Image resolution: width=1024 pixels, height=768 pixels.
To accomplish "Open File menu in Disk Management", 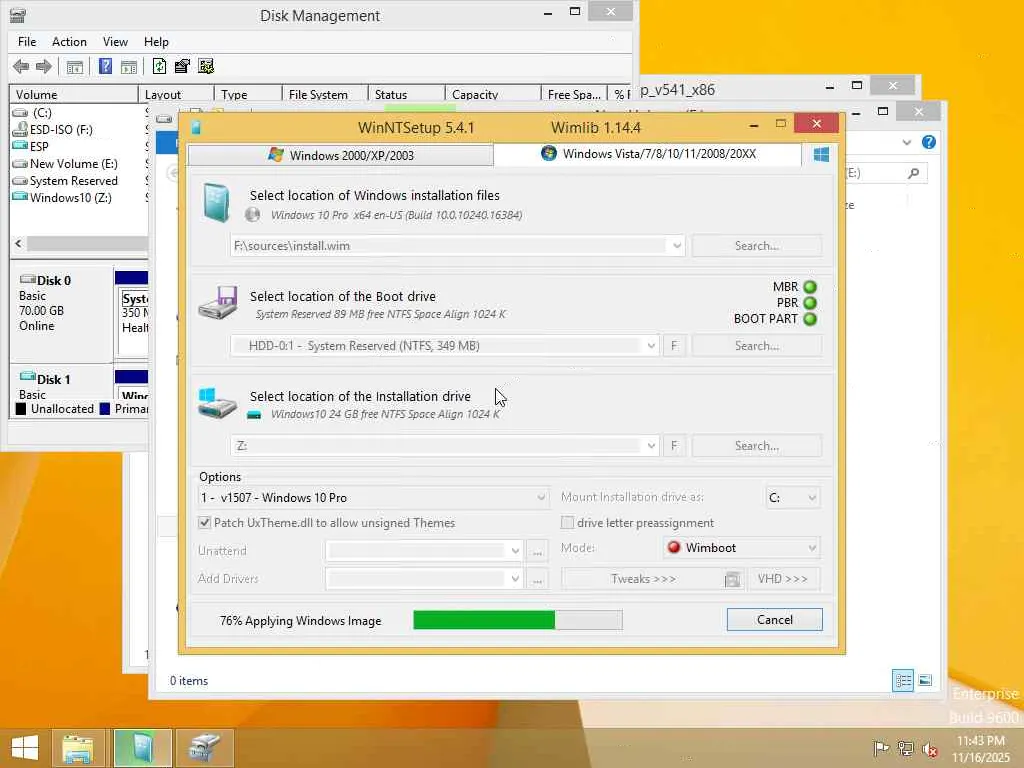I will (27, 42).
